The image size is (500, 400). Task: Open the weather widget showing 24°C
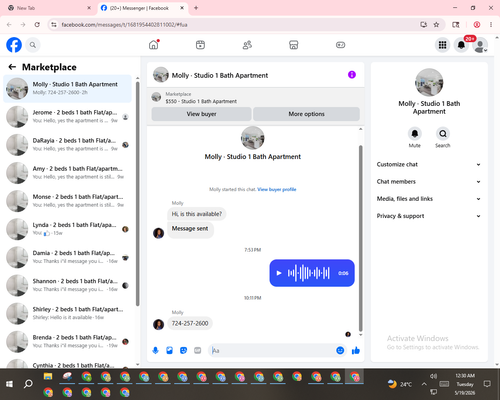(400, 384)
